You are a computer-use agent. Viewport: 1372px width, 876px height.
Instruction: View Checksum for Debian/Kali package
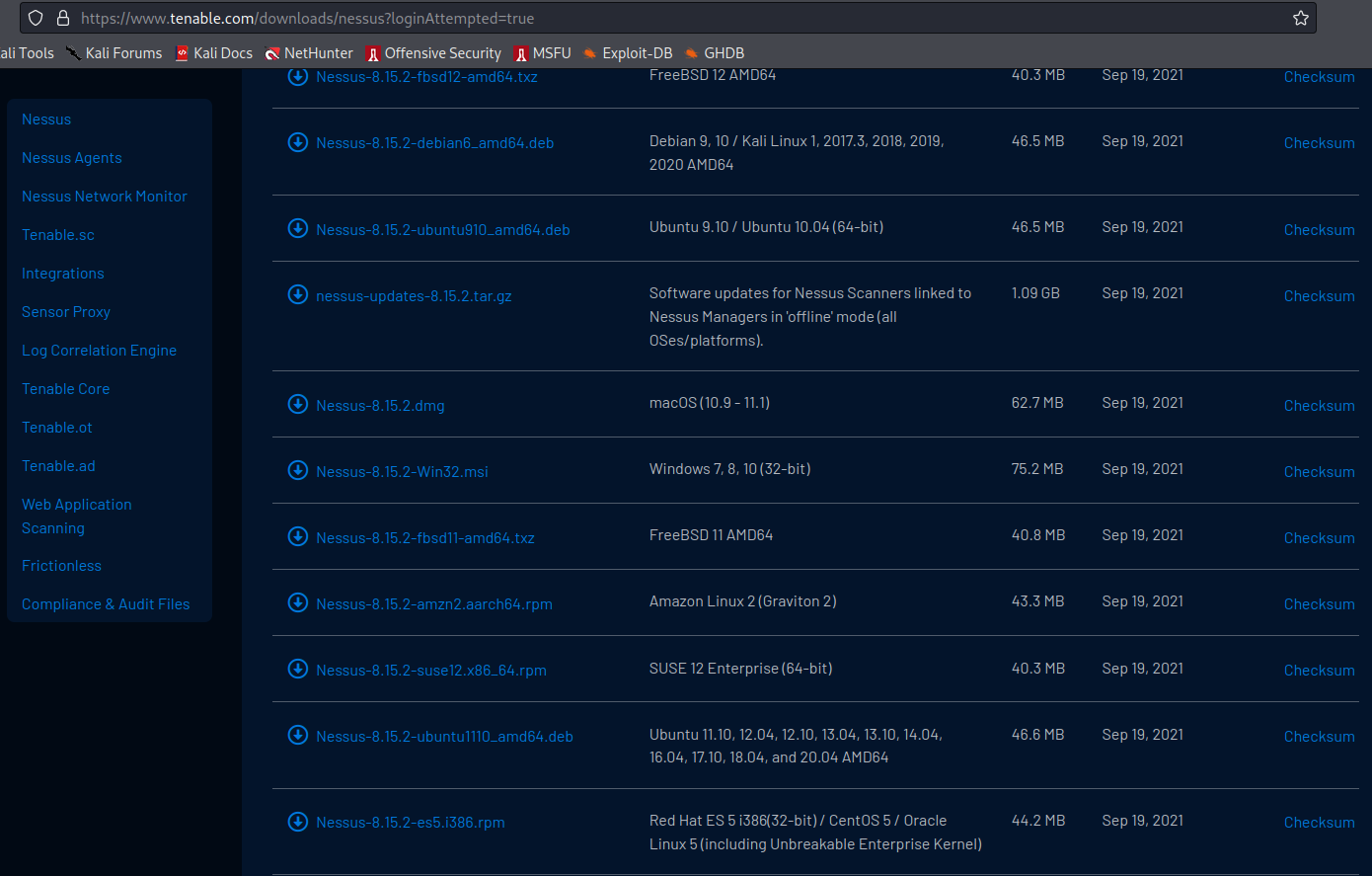[1319, 143]
